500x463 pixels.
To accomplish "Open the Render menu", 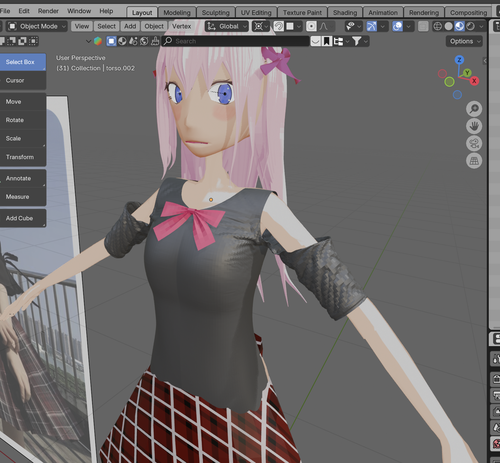I will [x=48, y=11].
